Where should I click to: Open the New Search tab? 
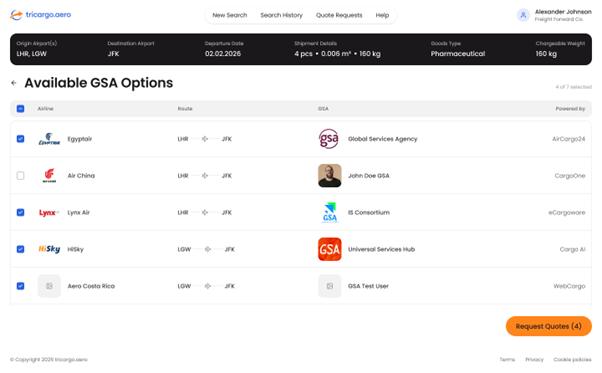(230, 15)
